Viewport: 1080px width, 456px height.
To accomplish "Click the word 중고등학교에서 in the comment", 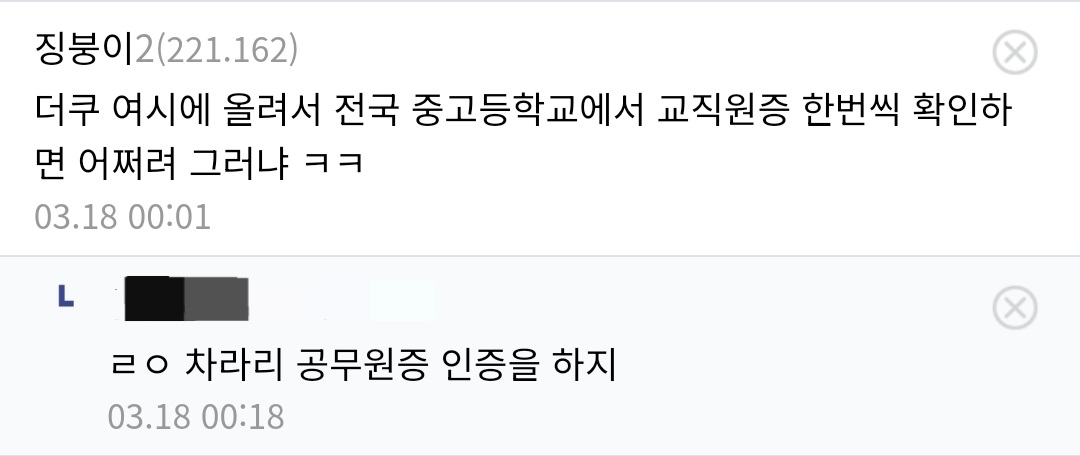I will click(528, 110).
